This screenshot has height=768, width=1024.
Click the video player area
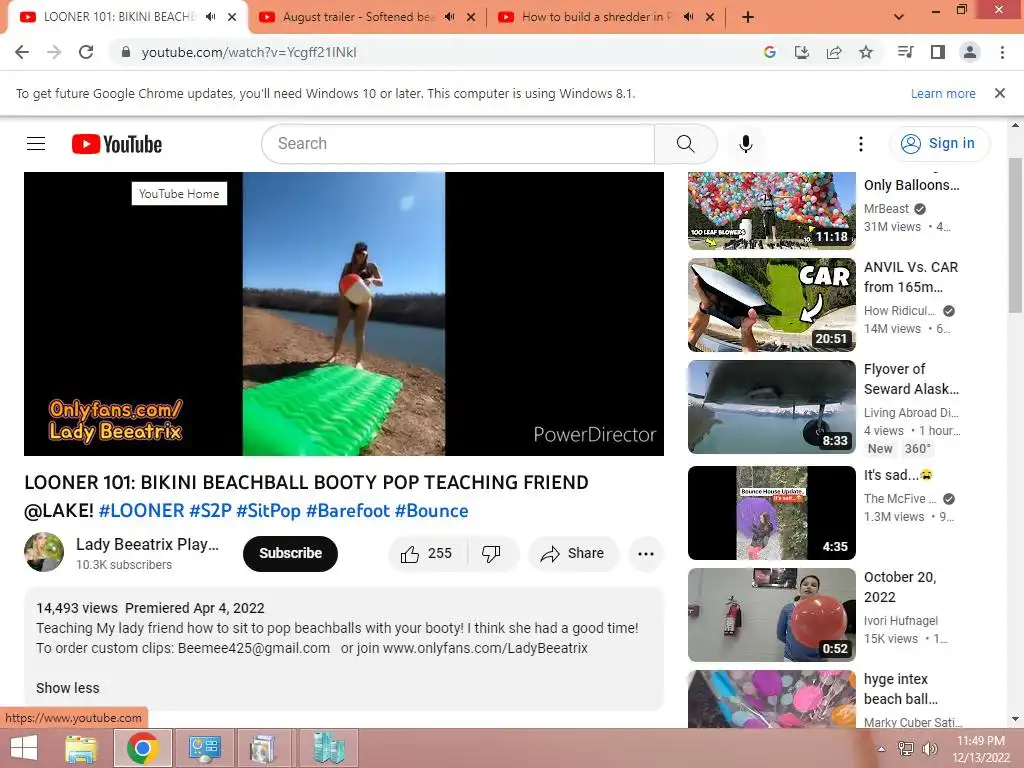pos(344,314)
